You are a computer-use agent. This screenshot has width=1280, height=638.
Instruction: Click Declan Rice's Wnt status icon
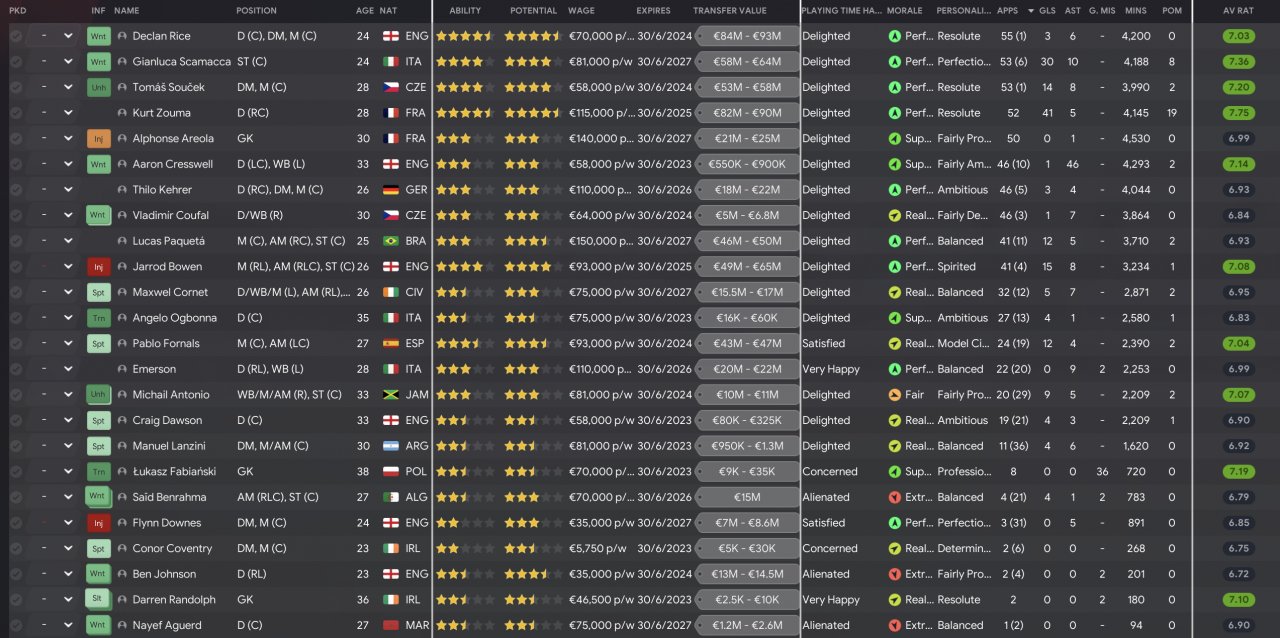(x=98, y=36)
